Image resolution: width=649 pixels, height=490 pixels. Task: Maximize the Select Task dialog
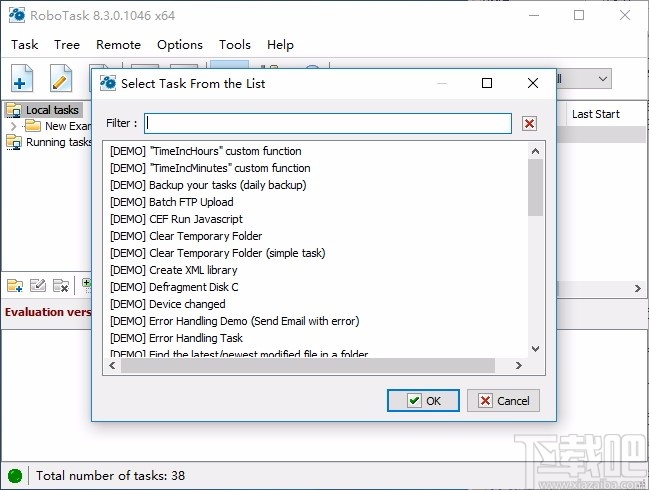pyautogui.click(x=487, y=83)
